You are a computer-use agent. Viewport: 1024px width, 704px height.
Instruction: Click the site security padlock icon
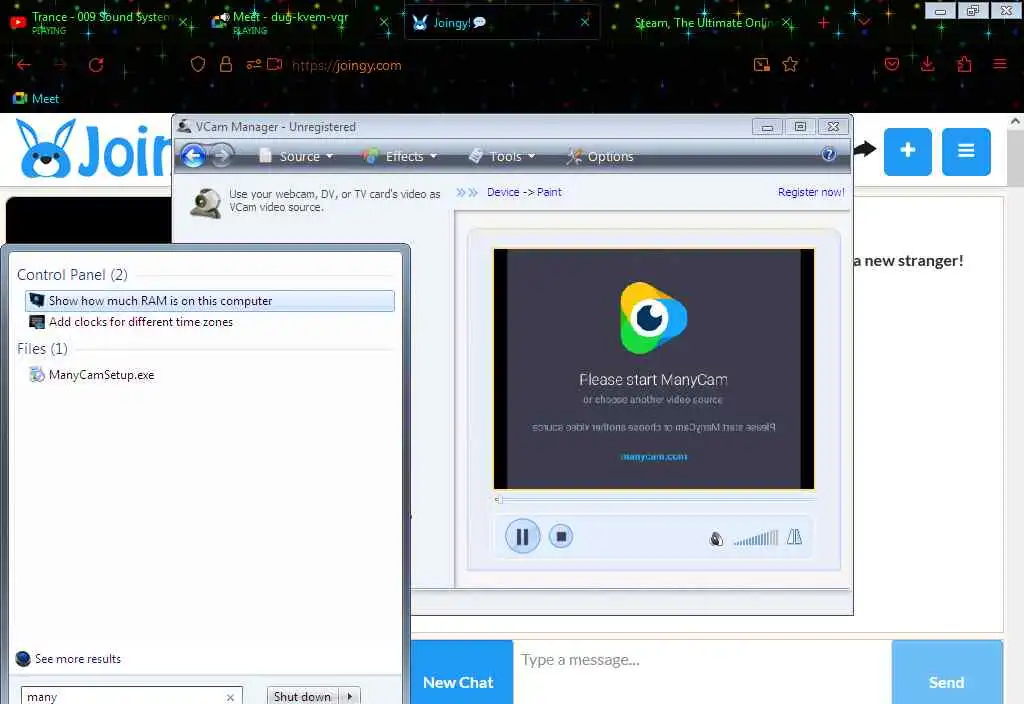tap(226, 64)
